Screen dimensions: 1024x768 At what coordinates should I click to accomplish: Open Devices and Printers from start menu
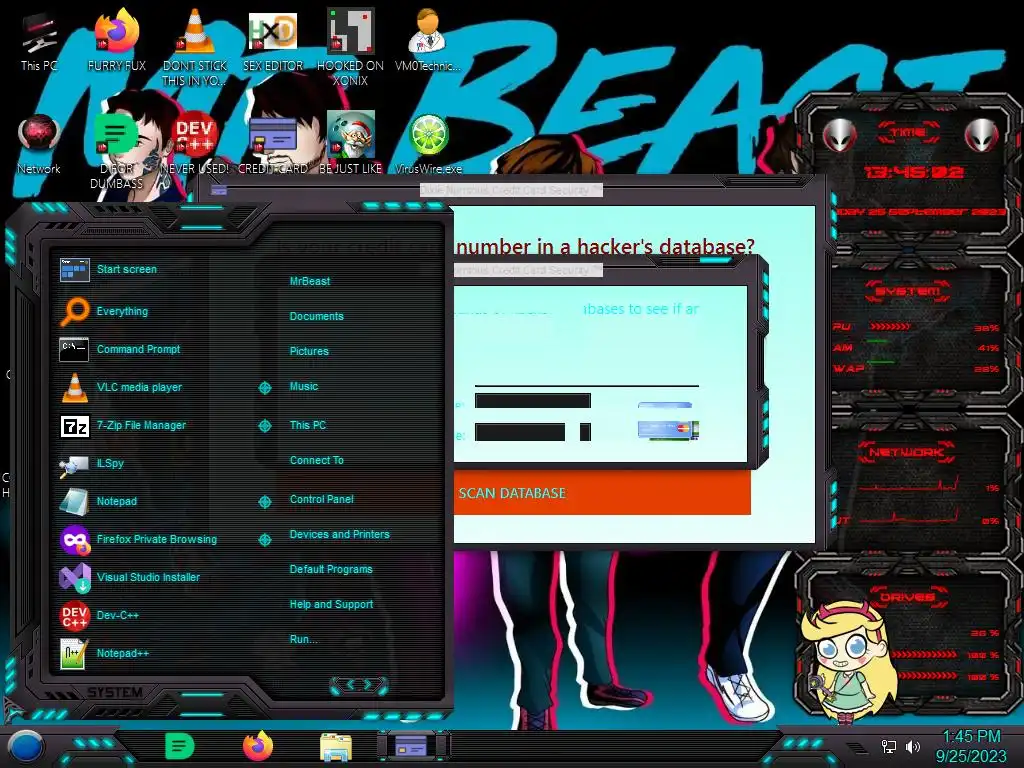click(340, 534)
